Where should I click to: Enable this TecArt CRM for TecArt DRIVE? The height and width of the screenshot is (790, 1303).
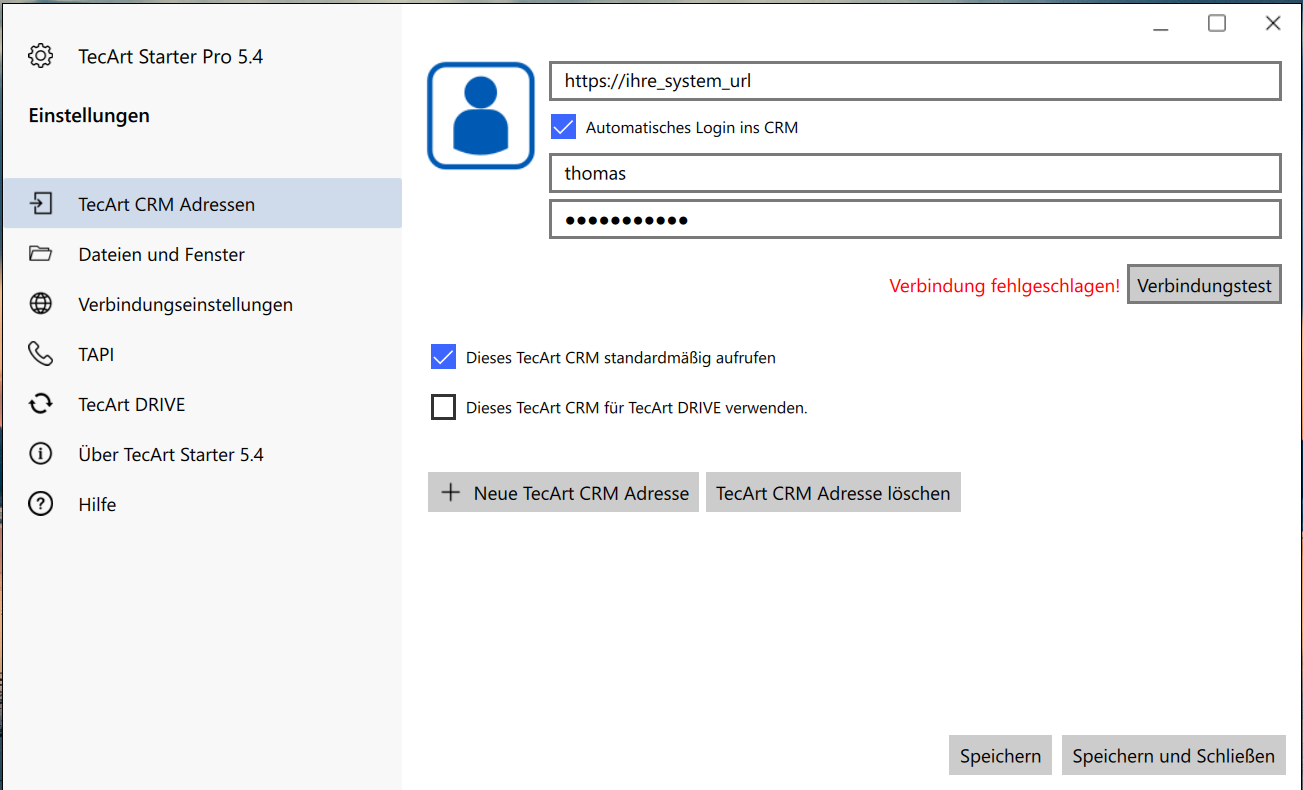point(443,407)
